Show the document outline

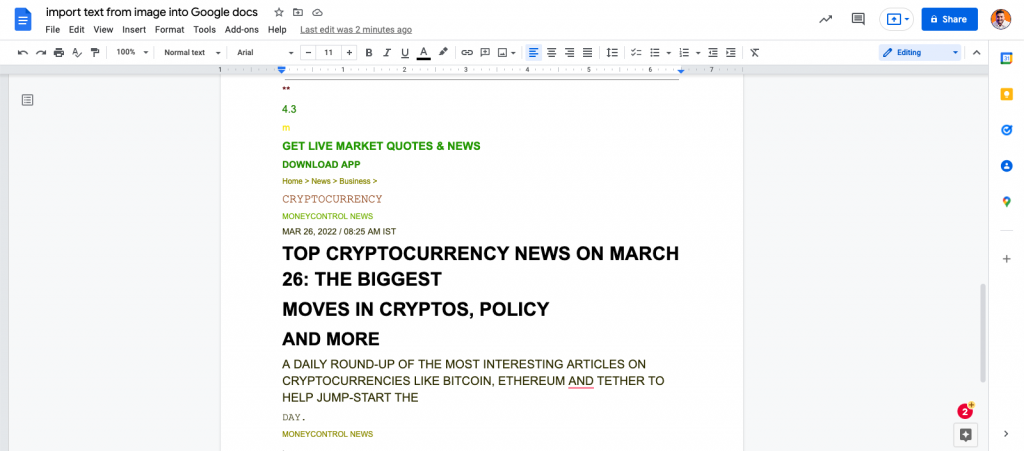tap(27, 100)
